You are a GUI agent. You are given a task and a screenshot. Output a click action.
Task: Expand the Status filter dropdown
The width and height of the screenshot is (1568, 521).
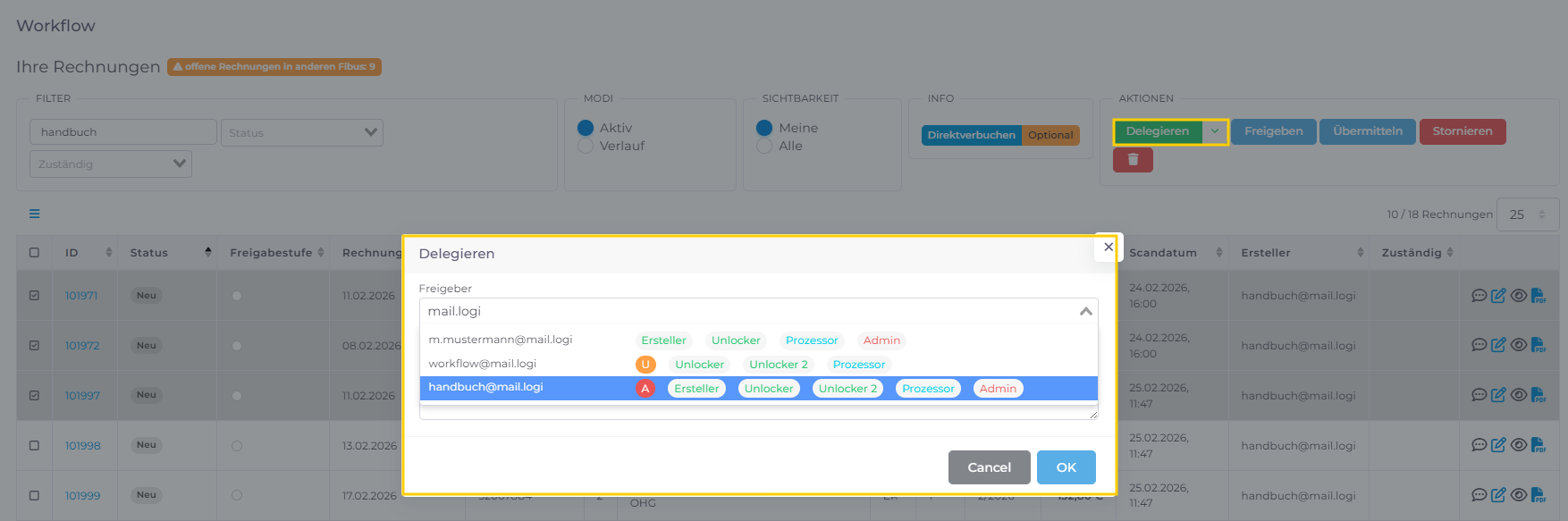pos(301,132)
